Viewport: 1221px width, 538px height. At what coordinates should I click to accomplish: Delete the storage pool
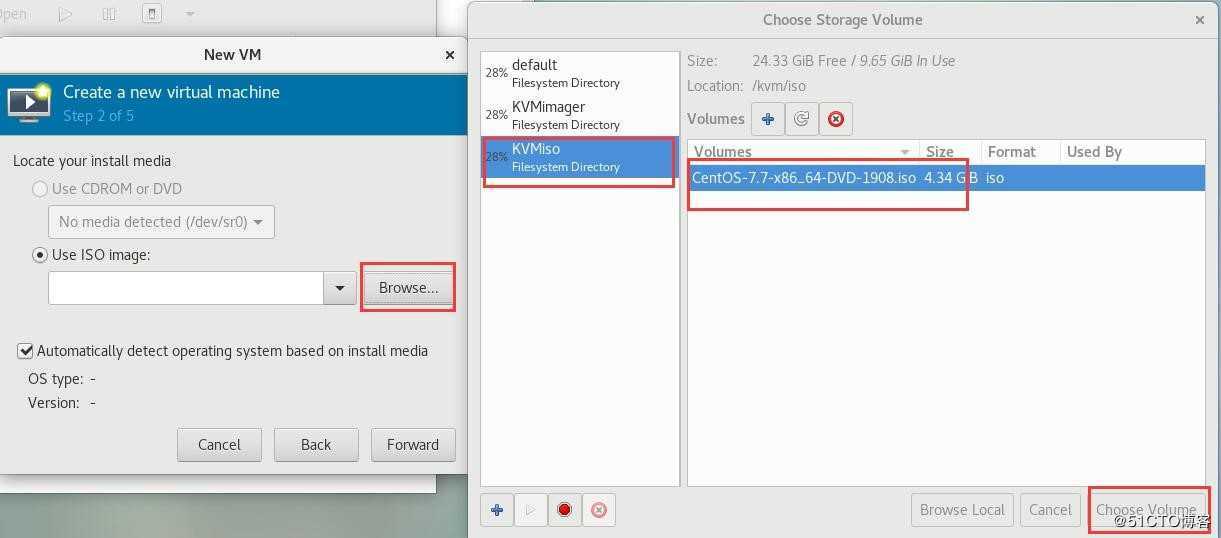coord(599,510)
